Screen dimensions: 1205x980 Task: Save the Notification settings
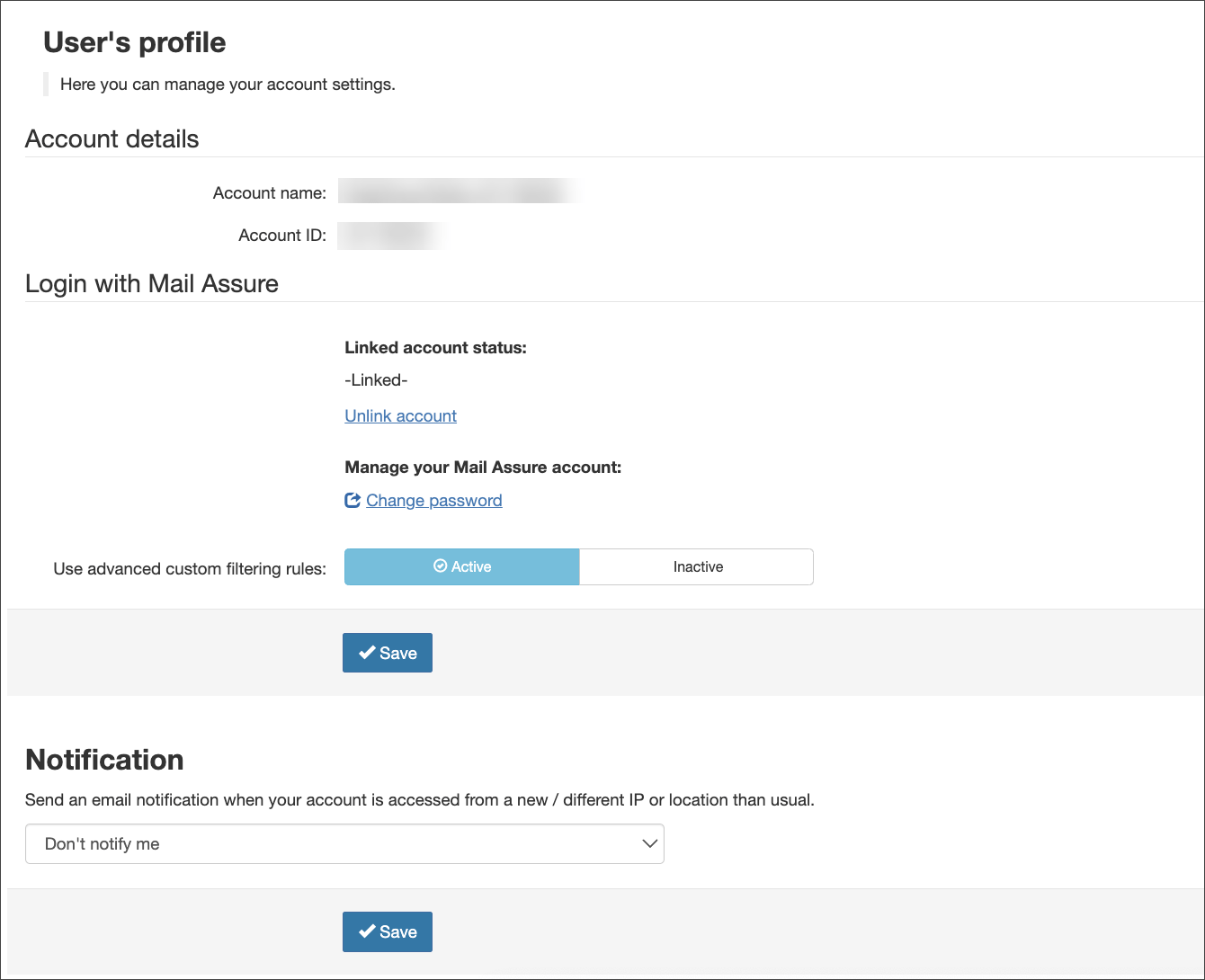point(388,931)
